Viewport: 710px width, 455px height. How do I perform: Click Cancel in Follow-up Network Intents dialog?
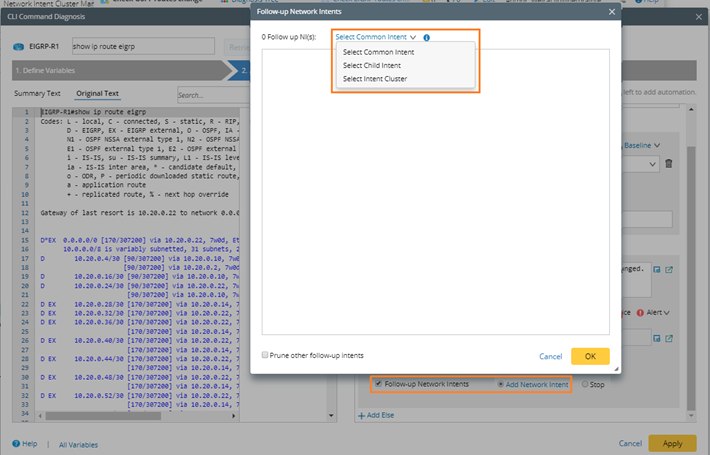tap(551, 356)
